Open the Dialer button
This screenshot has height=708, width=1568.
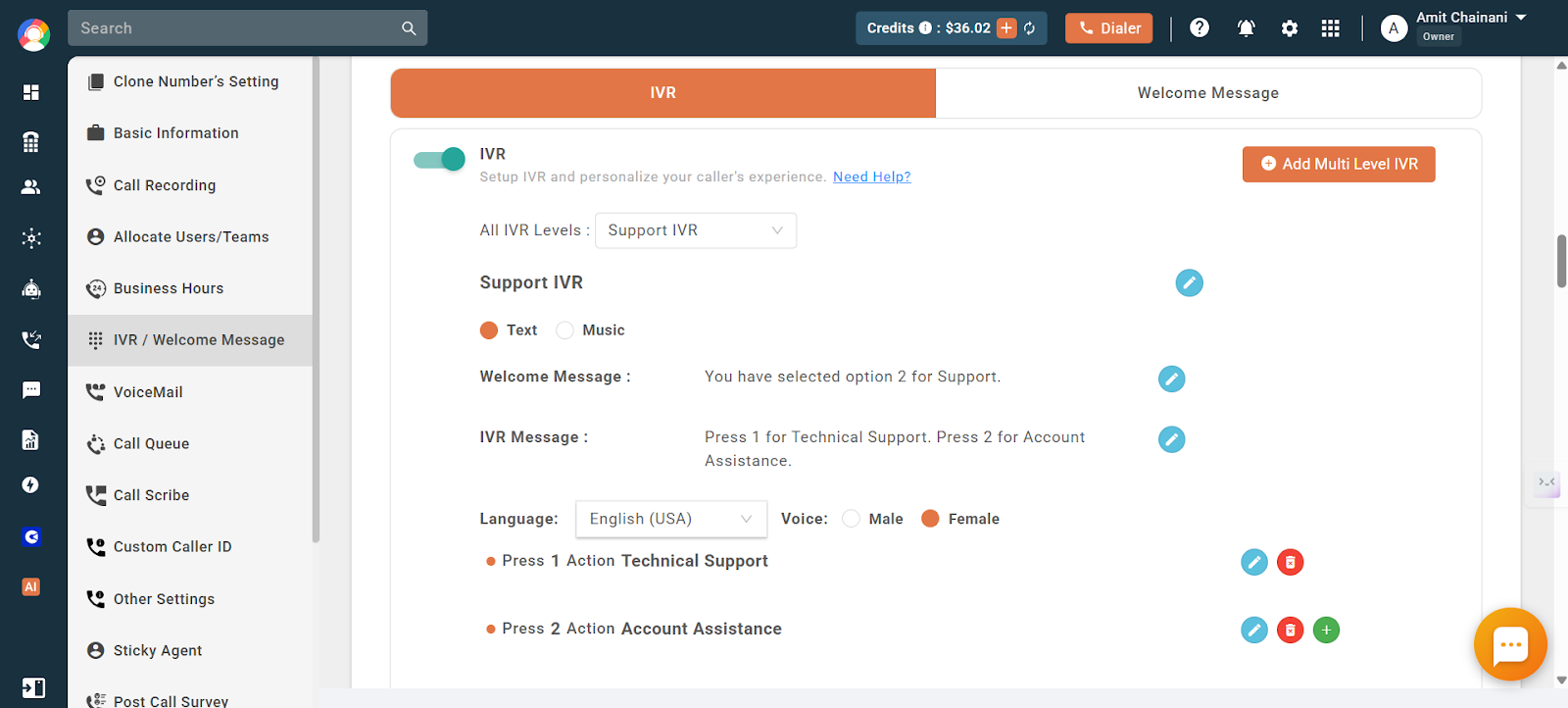click(x=1109, y=28)
